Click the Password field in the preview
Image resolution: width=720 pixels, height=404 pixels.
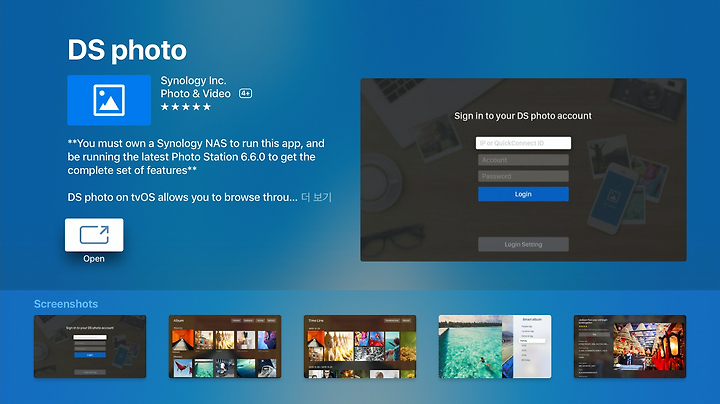(523, 176)
